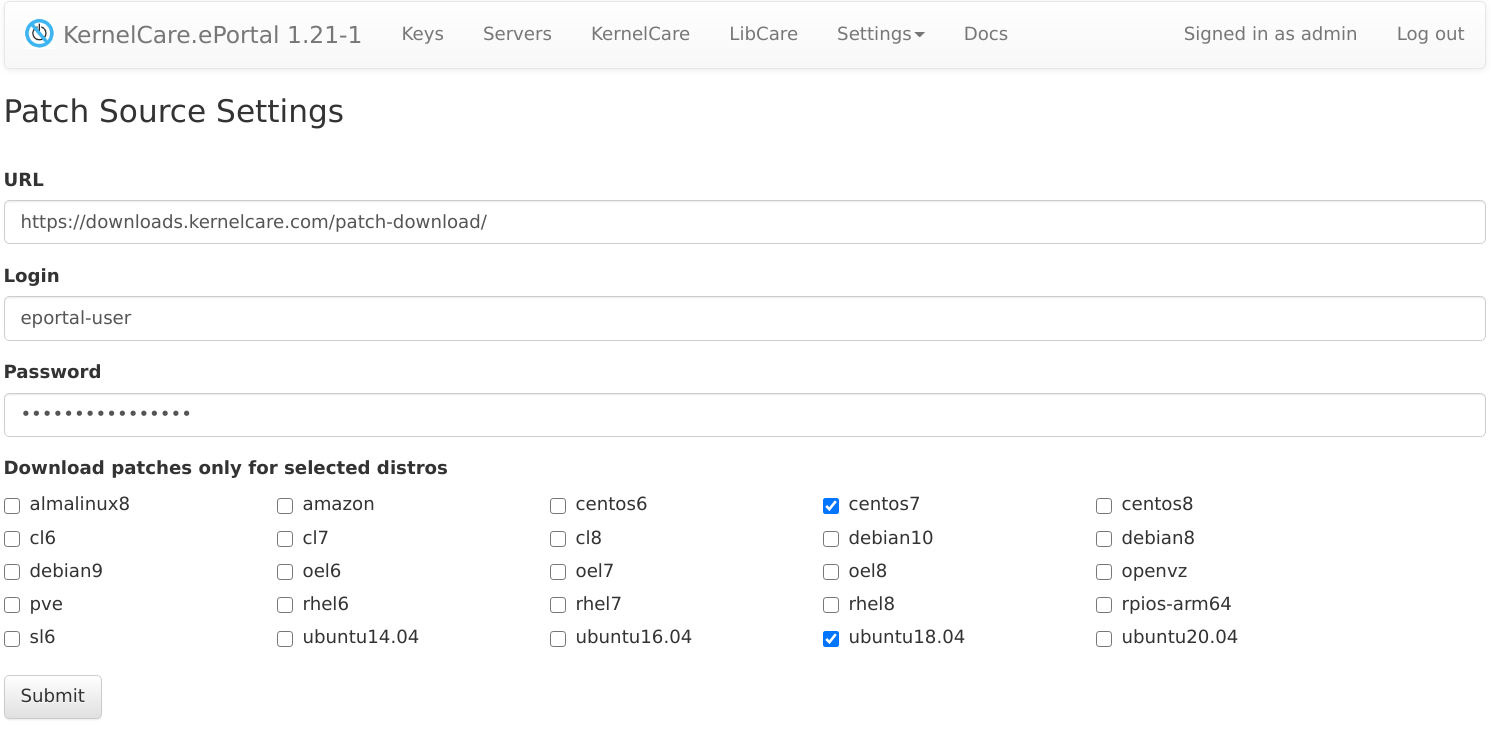Log out of the portal

pyautogui.click(x=1430, y=34)
